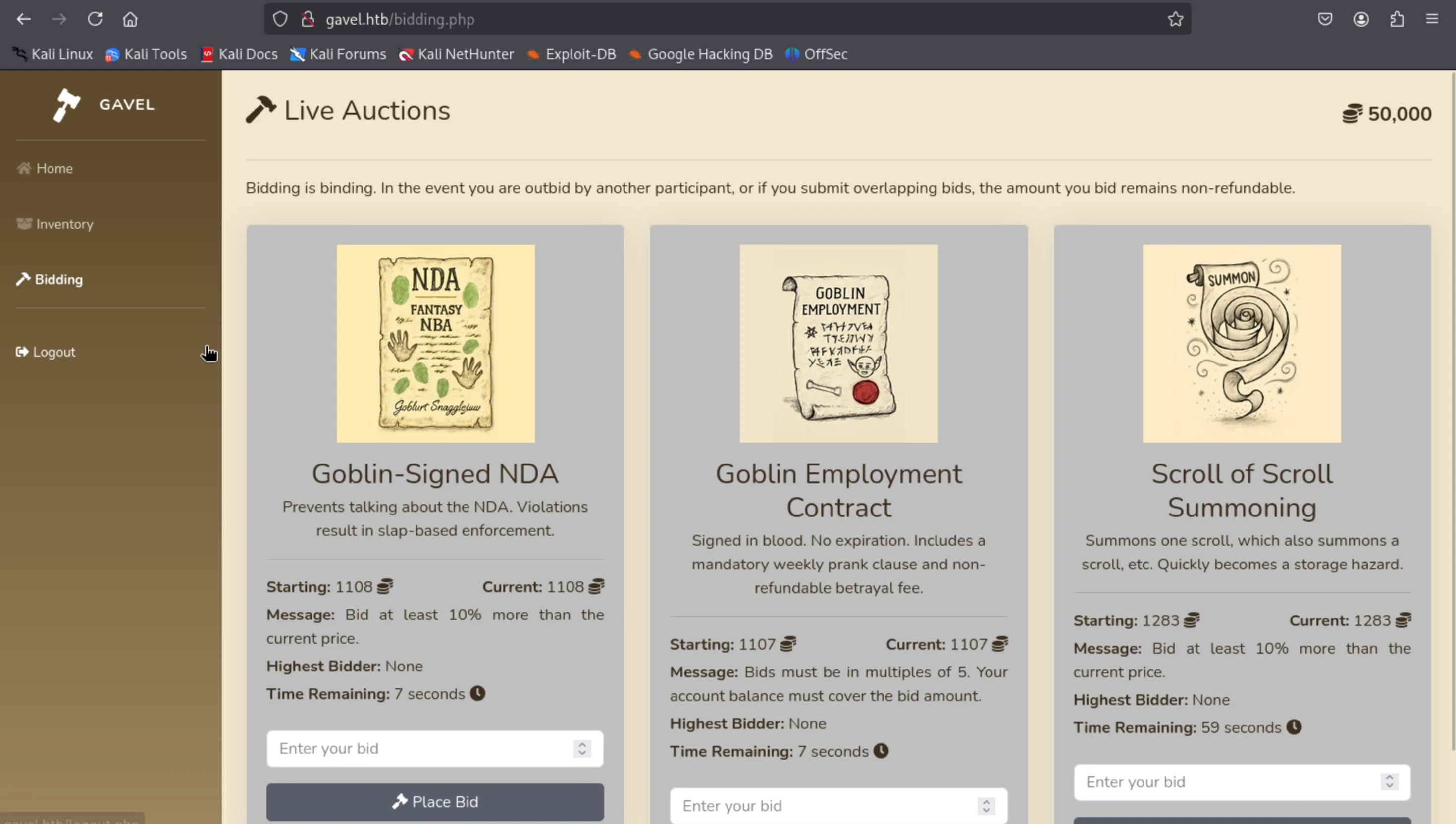Bookmark this page with the star icon
Screen dimensions: 1456x824
click(x=1175, y=19)
